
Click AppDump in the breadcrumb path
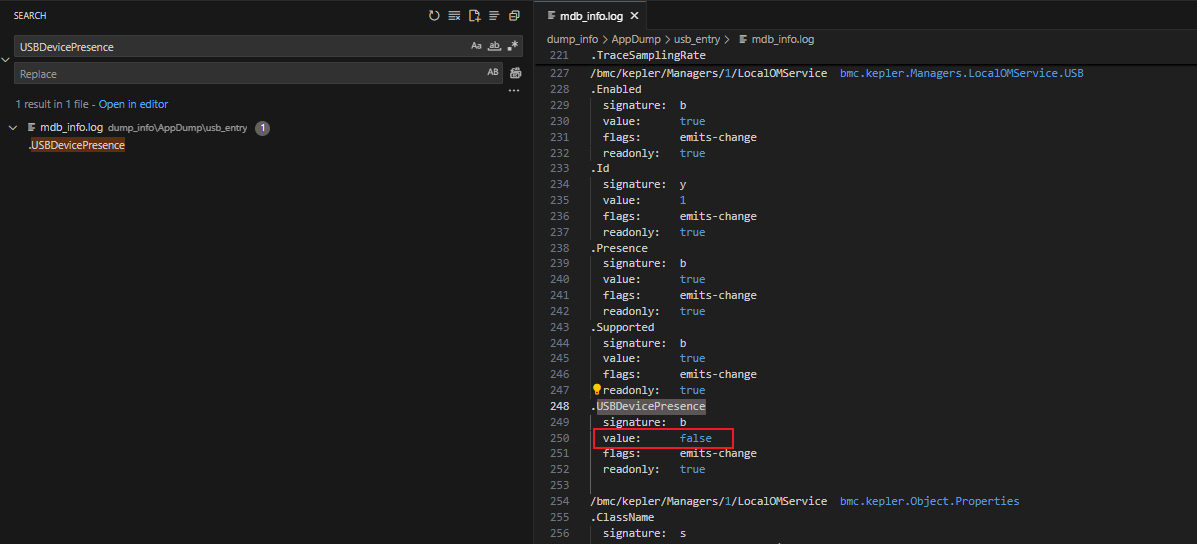pos(637,39)
